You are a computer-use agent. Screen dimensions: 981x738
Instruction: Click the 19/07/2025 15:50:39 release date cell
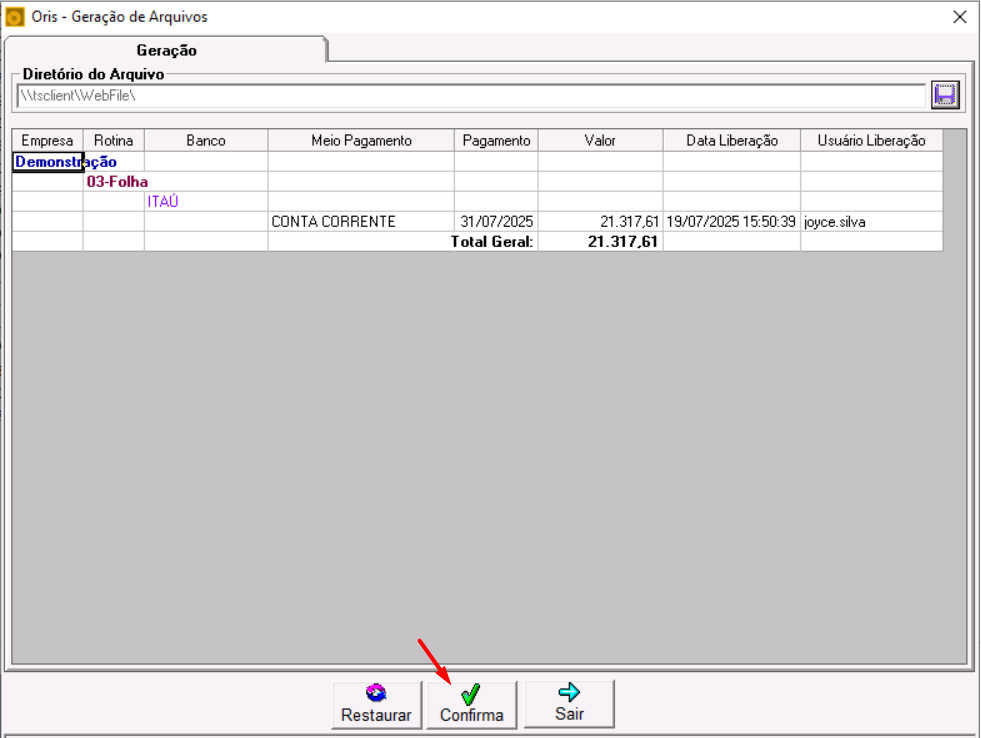coord(731,222)
